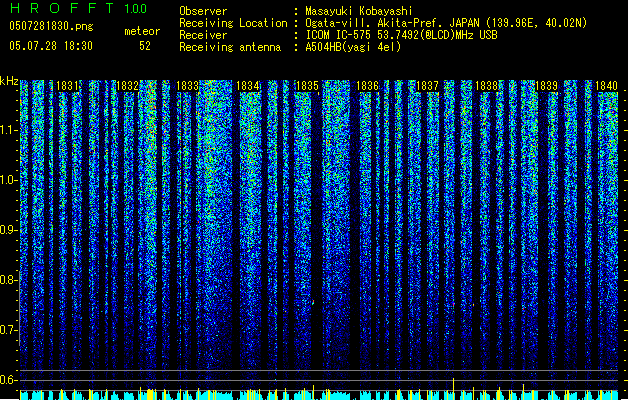Click the 0.9 kHz axis tick label

click(8, 230)
